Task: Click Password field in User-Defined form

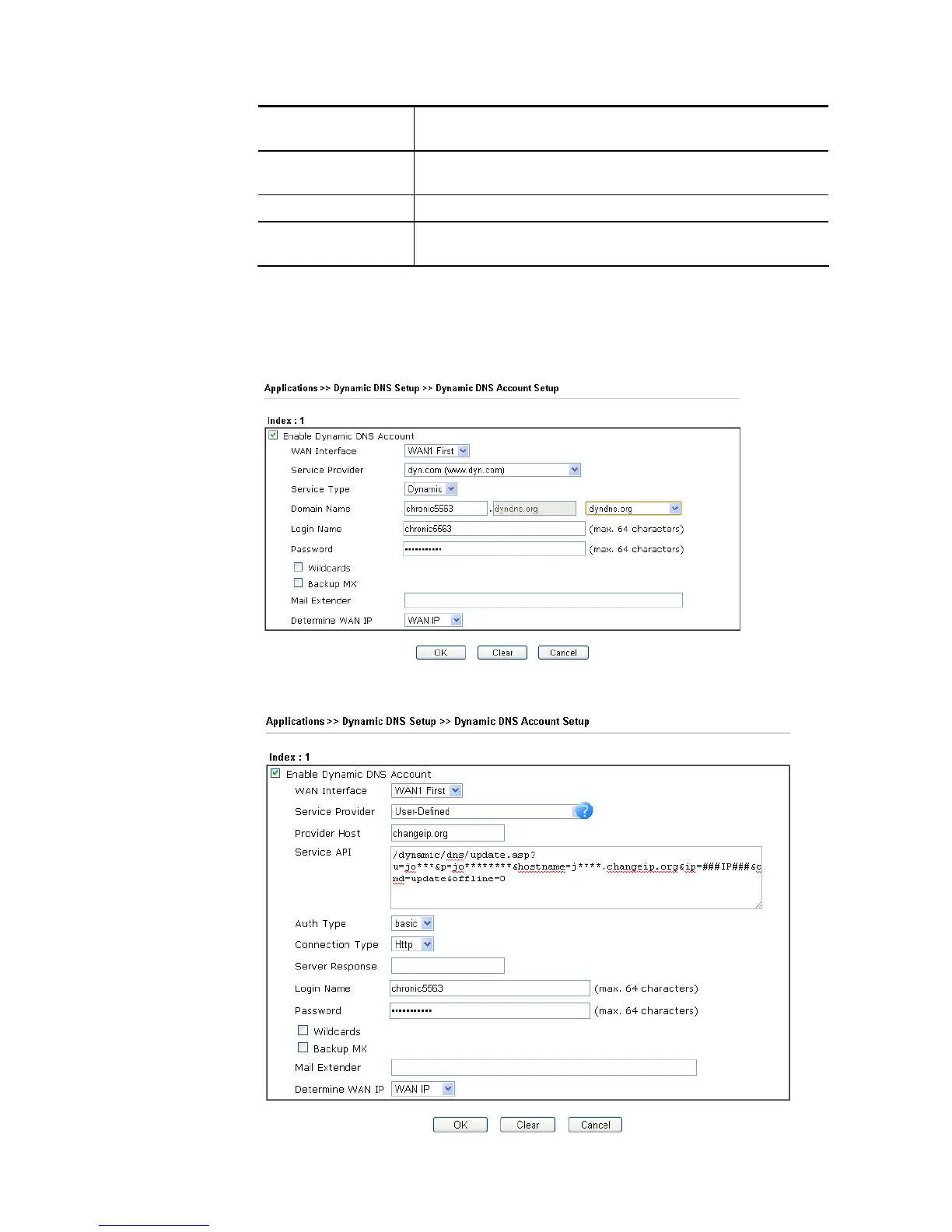Action: pyautogui.click(x=489, y=1010)
